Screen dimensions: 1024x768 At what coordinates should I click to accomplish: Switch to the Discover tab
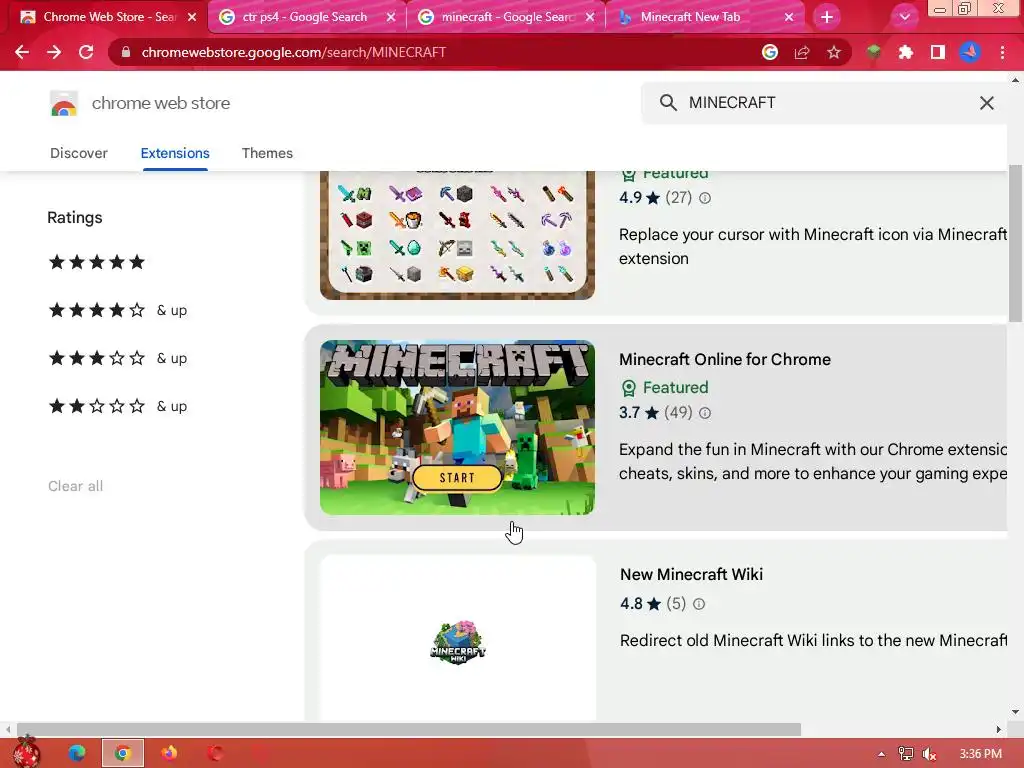[79, 153]
